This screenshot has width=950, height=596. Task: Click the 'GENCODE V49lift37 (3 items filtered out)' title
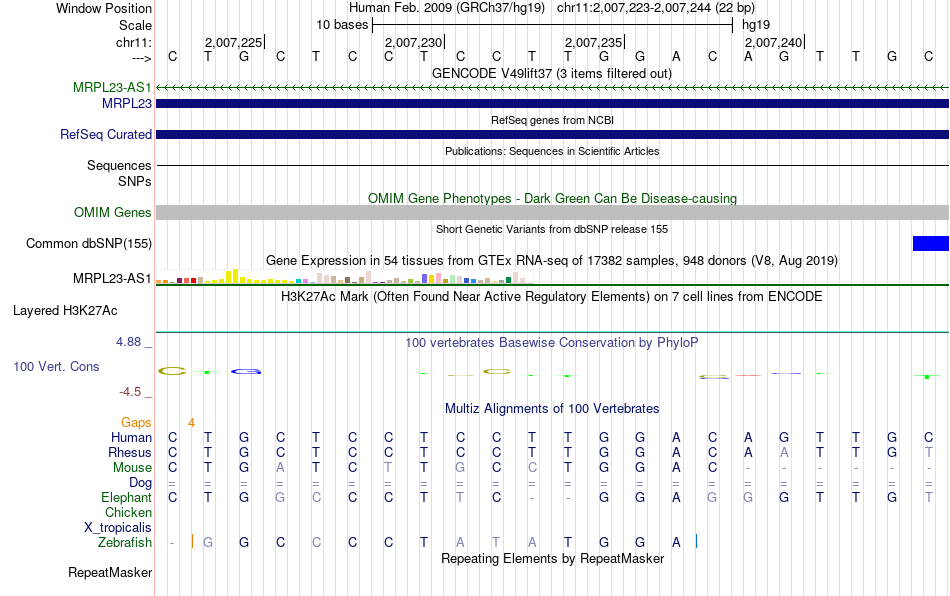click(552, 74)
